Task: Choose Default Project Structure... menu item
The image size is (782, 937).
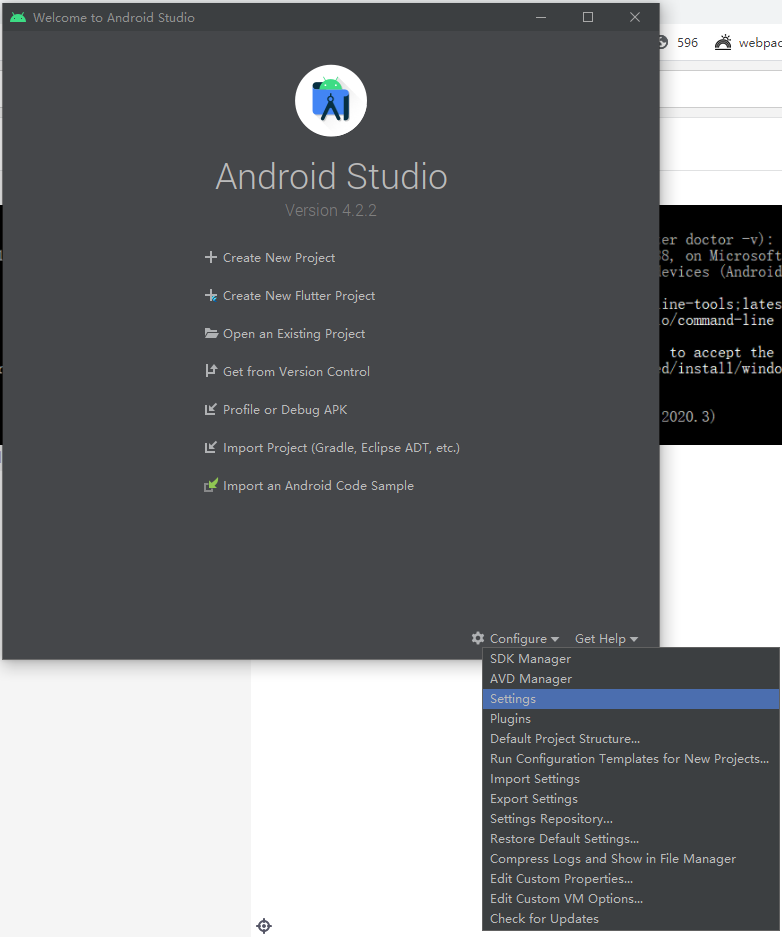Action: click(x=631, y=739)
